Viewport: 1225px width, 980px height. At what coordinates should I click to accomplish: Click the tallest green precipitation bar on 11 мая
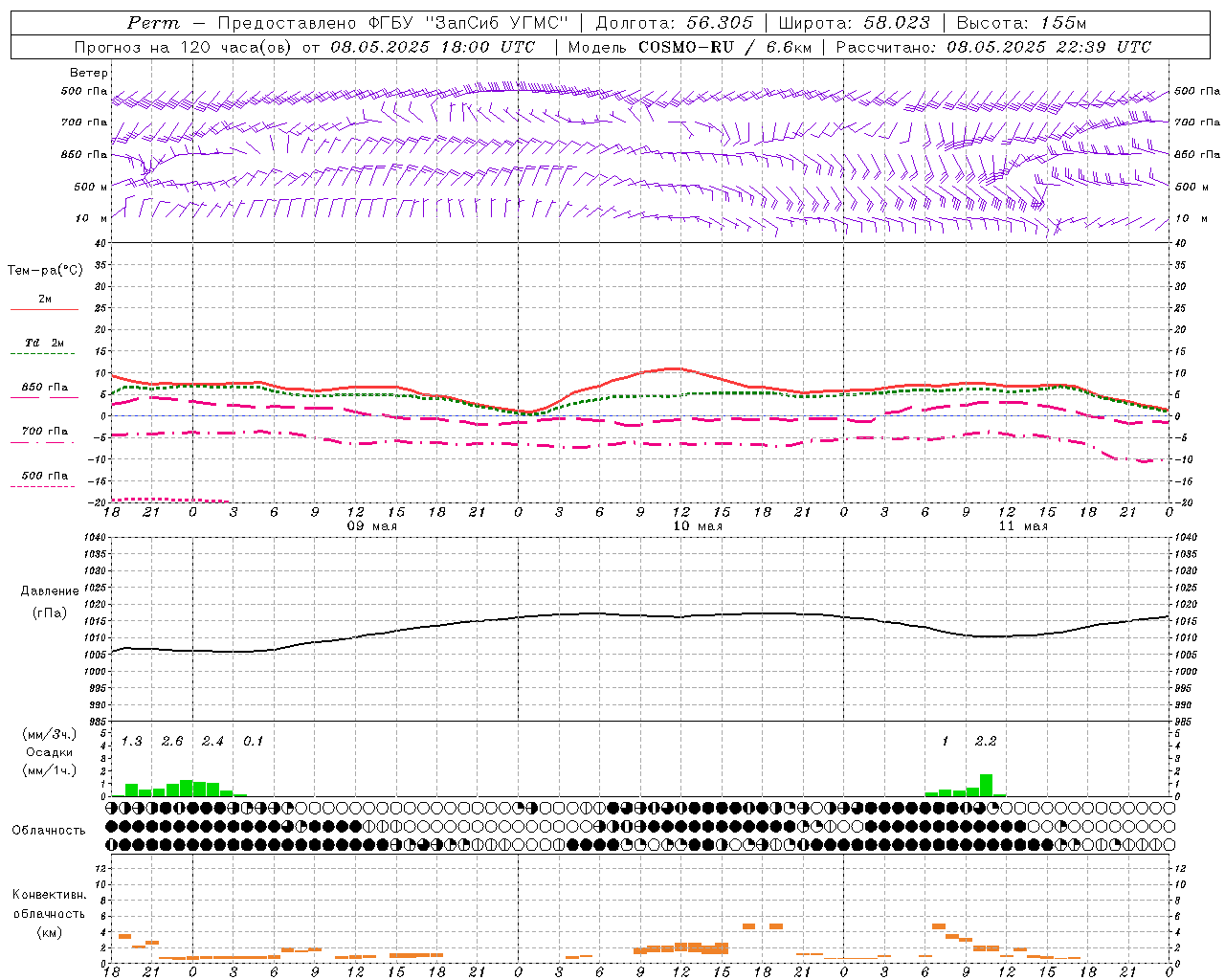point(986,786)
